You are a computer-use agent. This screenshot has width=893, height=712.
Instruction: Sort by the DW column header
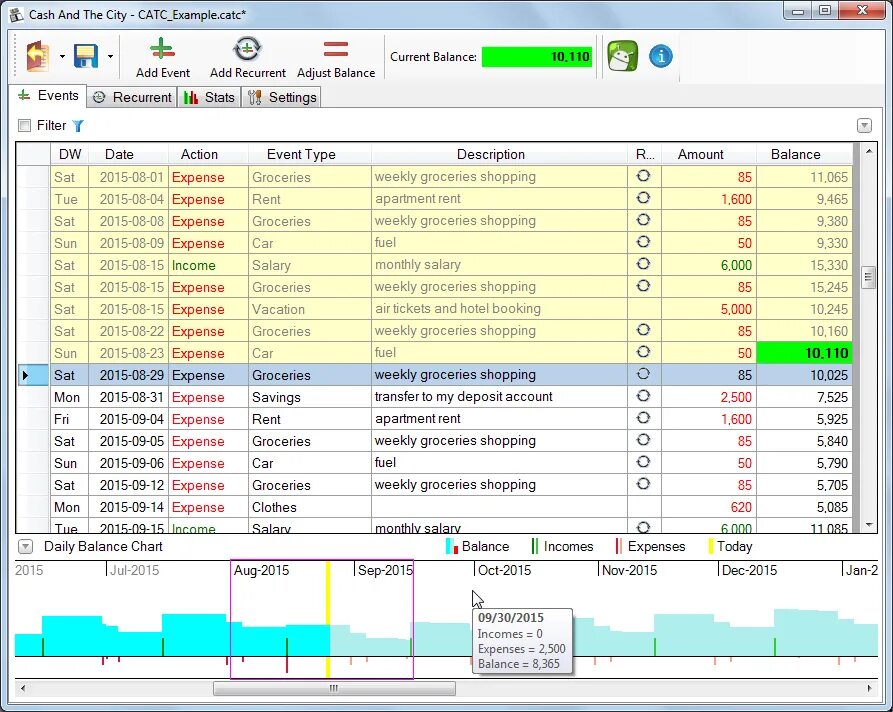click(70, 154)
